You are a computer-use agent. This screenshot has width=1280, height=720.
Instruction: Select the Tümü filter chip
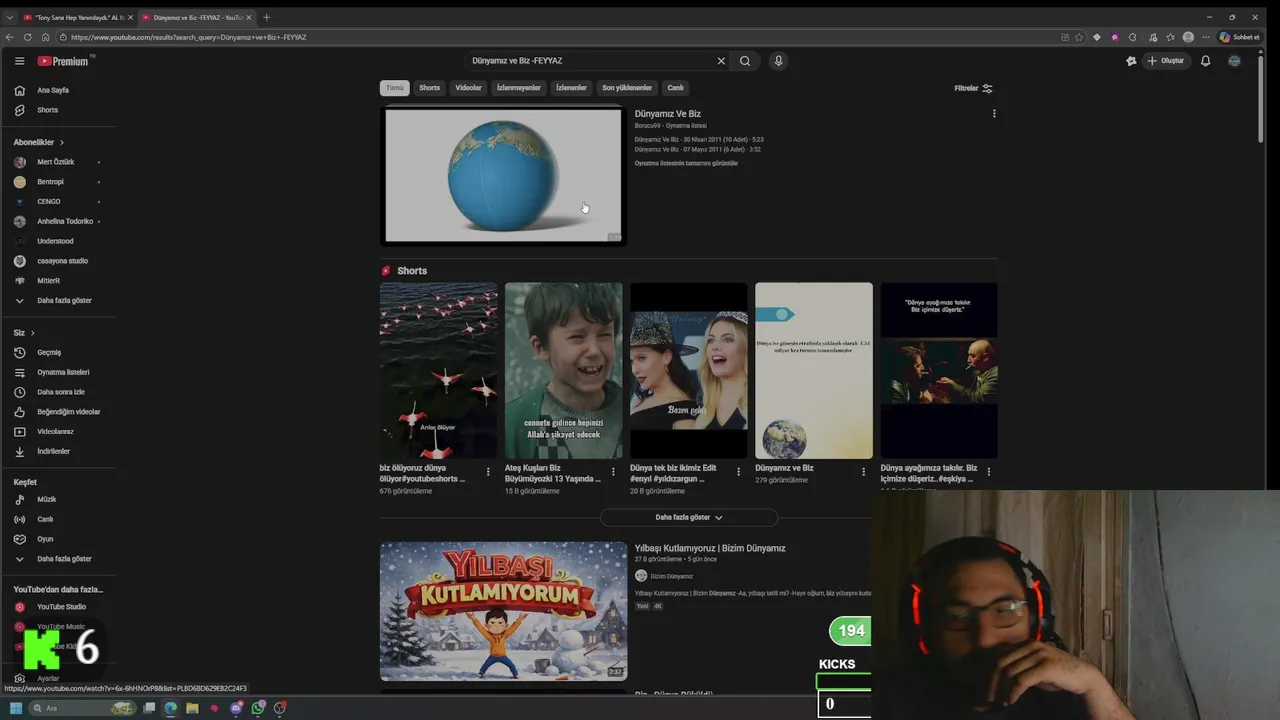(395, 88)
